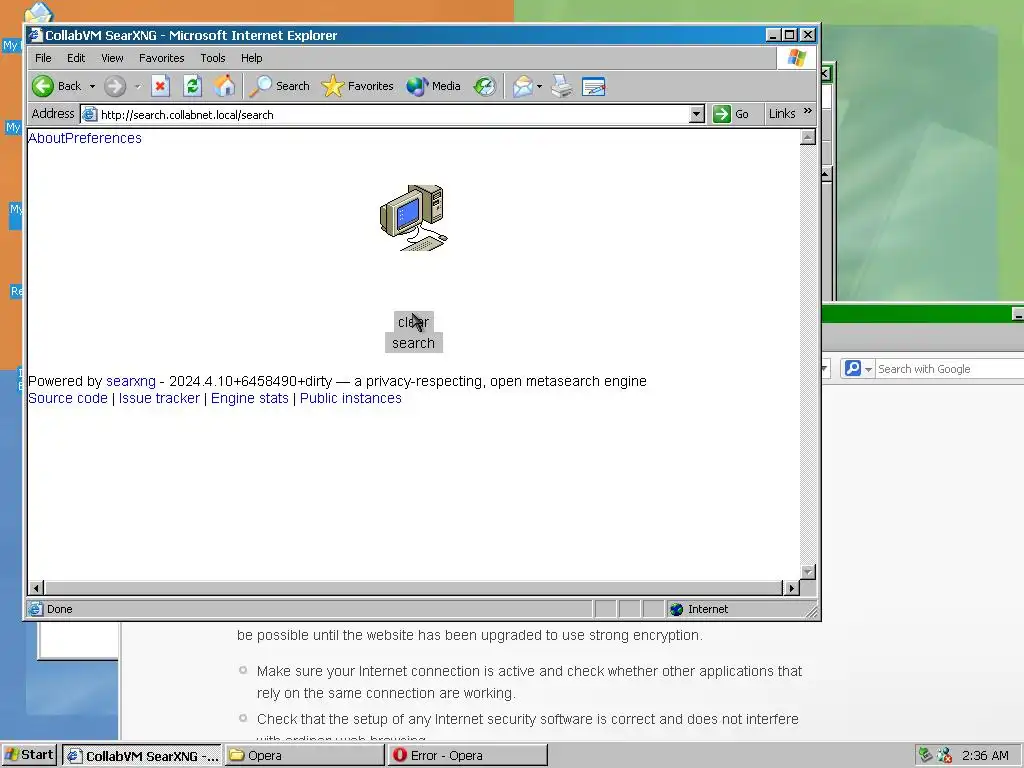The height and width of the screenshot is (768, 1024).
Task: Open the Source code link
Action: point(68,398)
